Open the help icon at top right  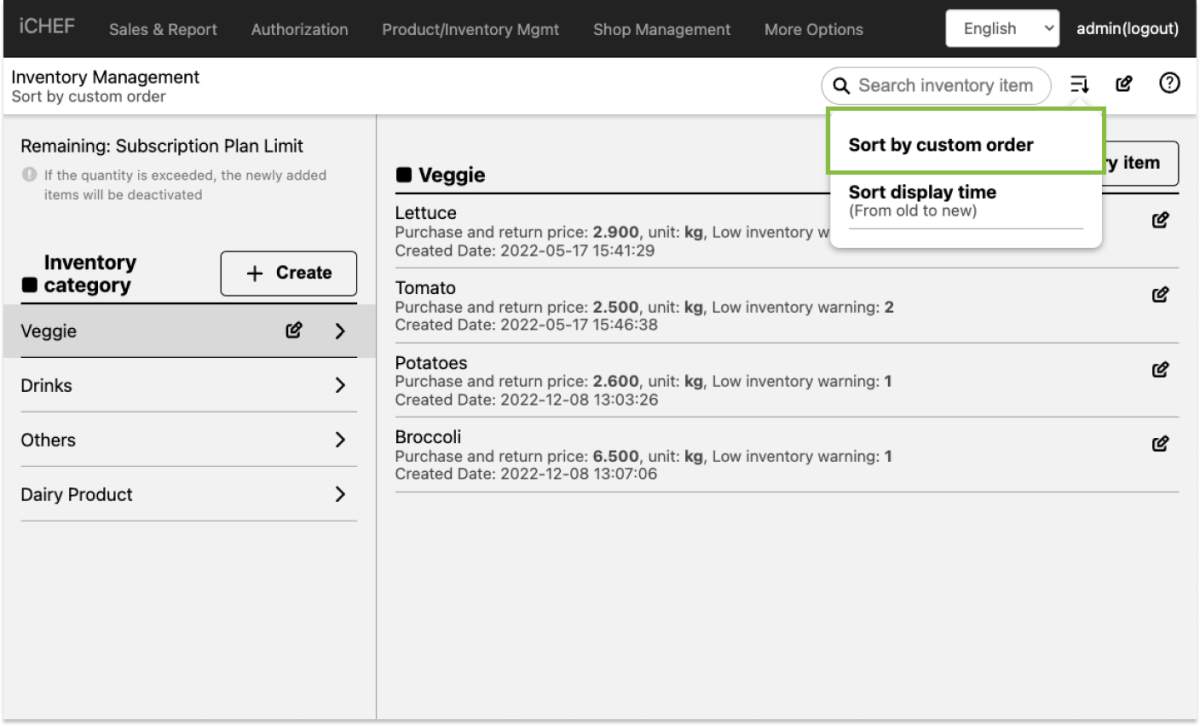(1168, 84)
